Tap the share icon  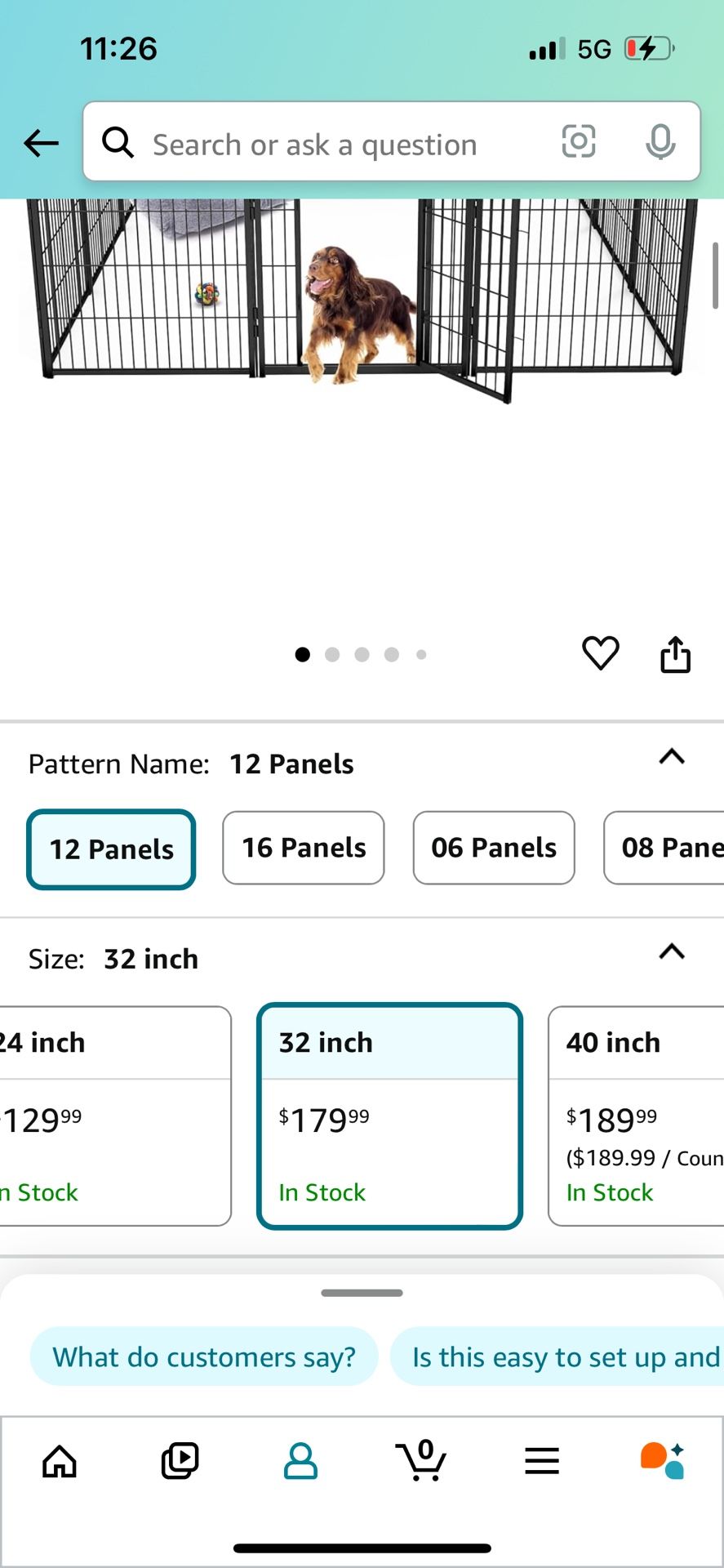click(x=675, y=654)
